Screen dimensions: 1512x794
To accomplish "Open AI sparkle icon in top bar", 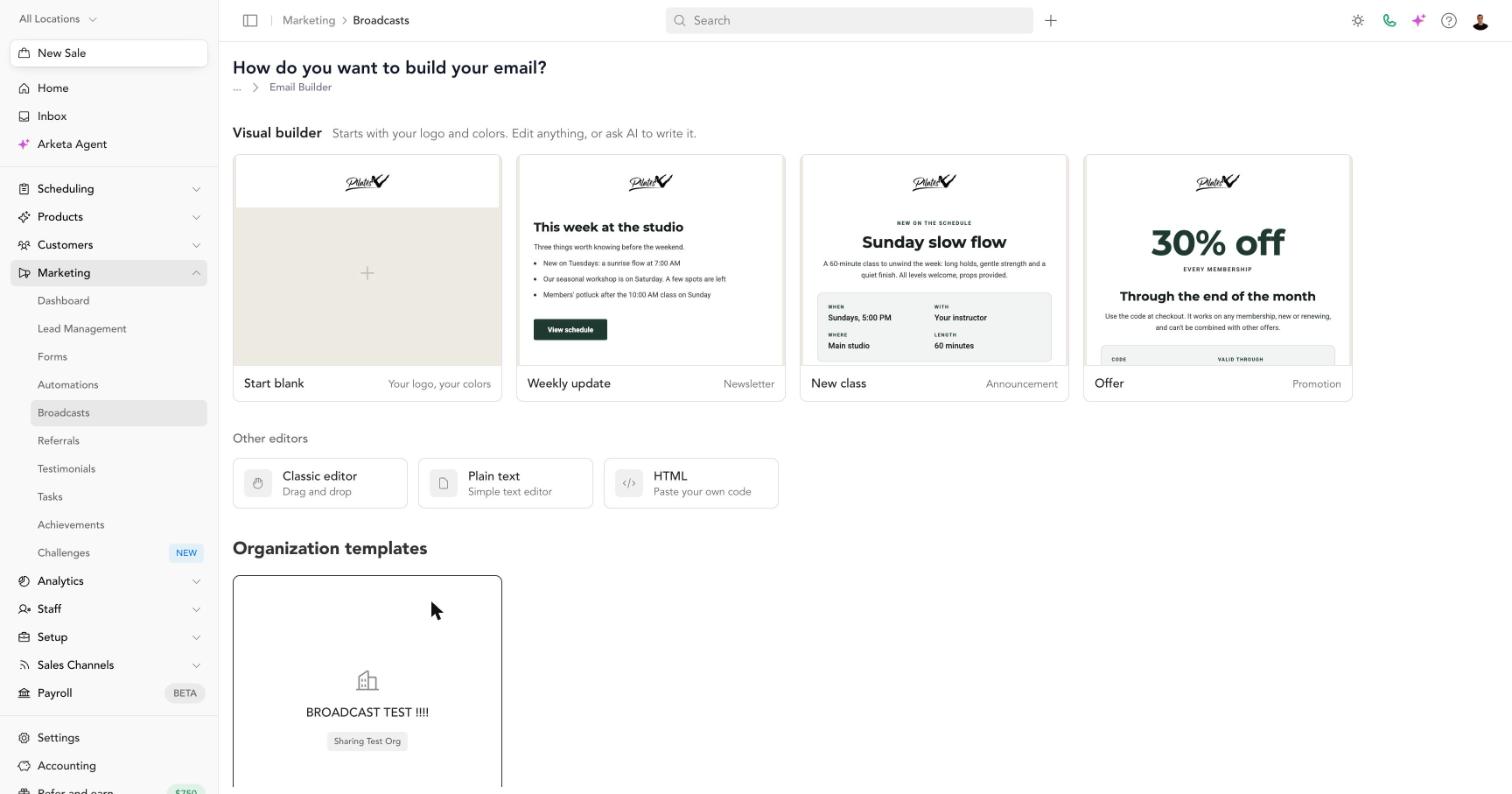I will [x=1418, y=20].
